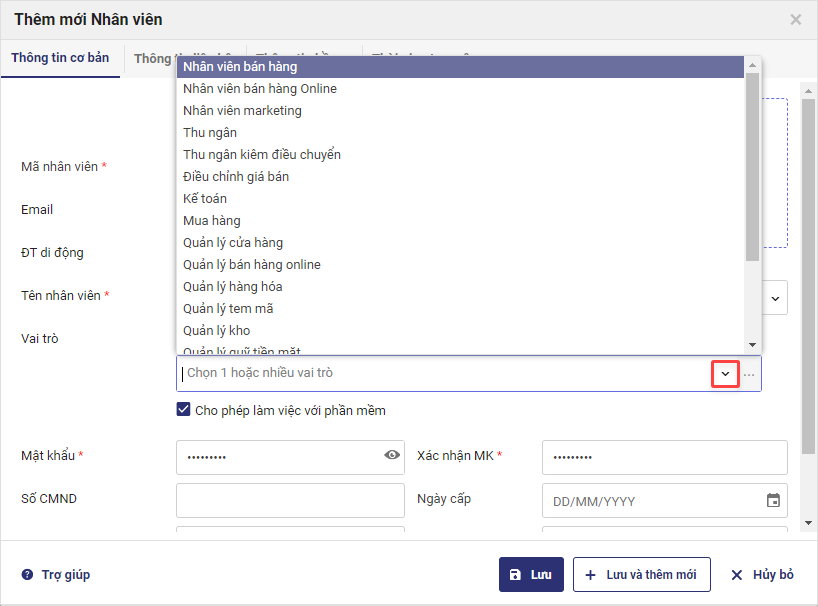The height and width of the screenshot is (606, 818).
Task: Close the Thêm mới Nhân viên dialog
Action: [796, 19]
